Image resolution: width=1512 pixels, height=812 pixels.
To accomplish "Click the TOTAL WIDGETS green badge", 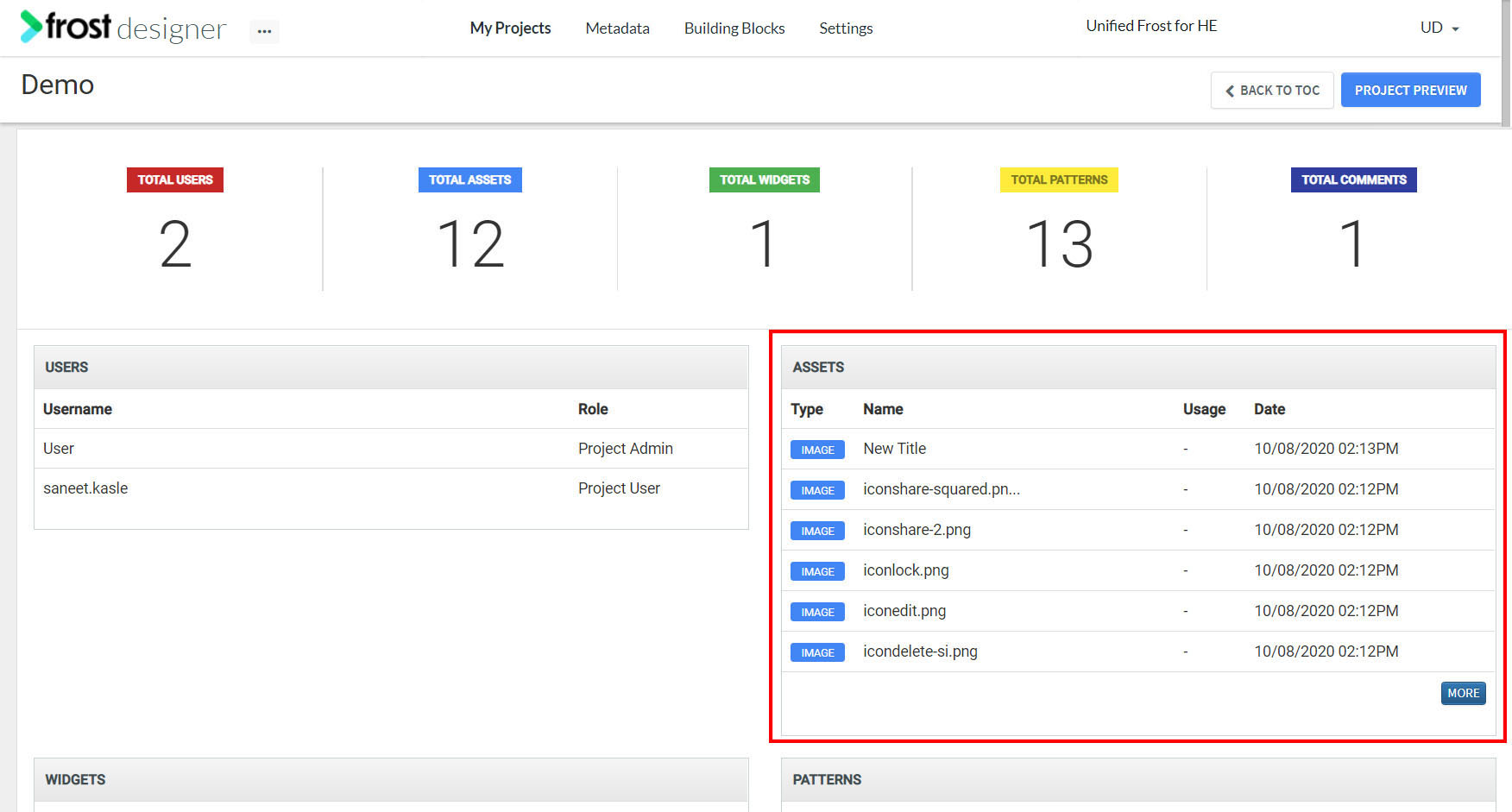I will click(x=765, y=179).
